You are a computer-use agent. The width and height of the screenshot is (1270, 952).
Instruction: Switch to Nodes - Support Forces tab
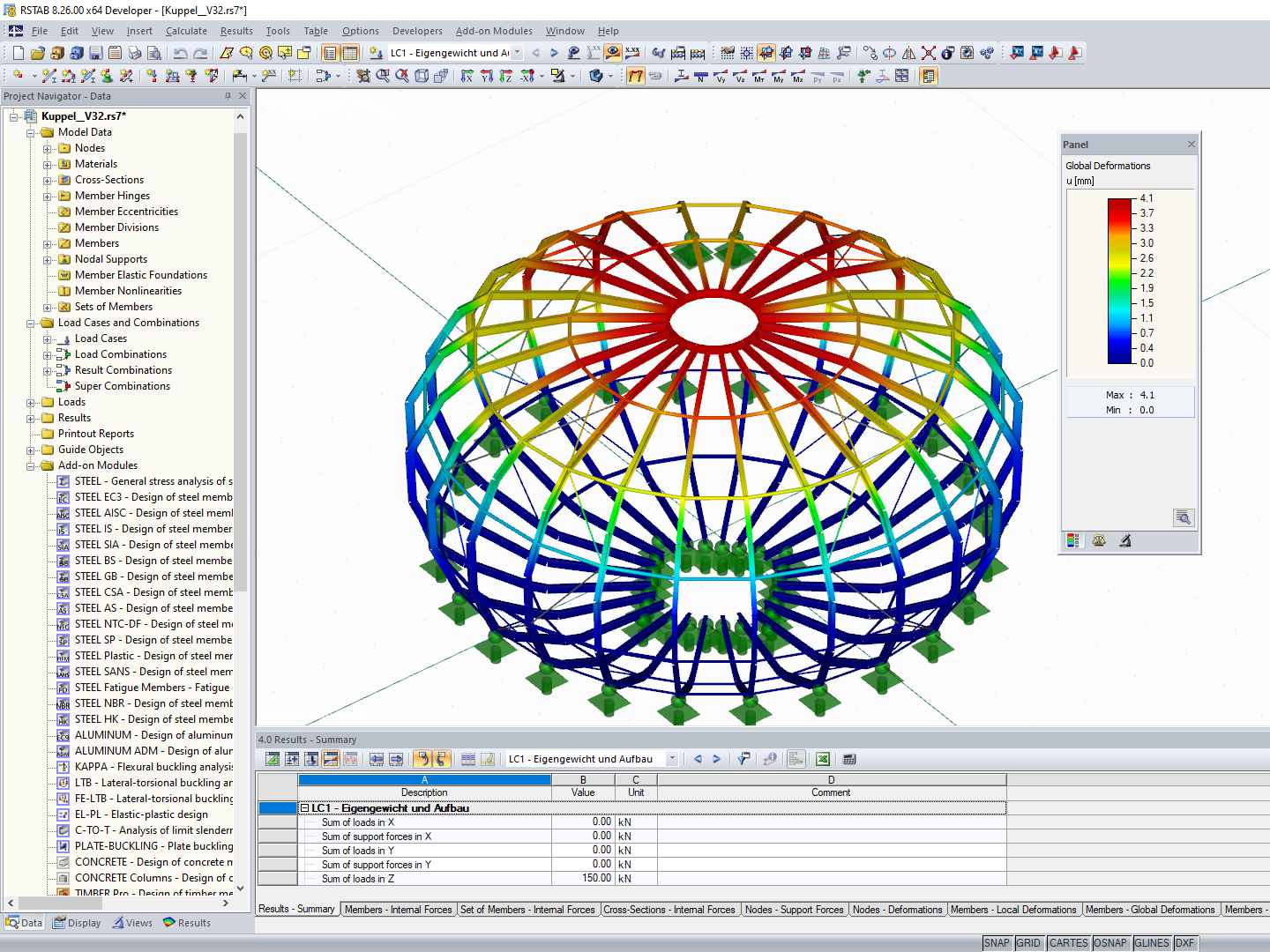click(x=794, y=910)
